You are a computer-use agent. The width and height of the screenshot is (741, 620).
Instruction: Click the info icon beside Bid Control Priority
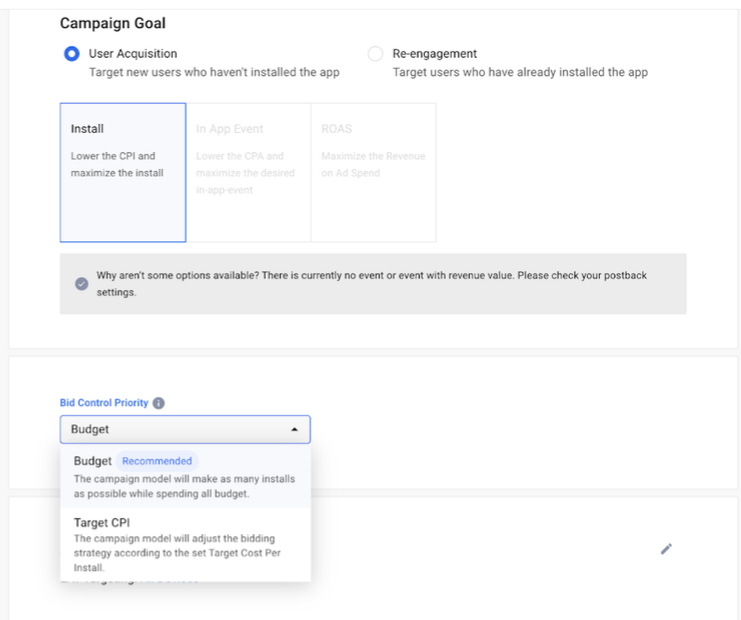pos(159,403)
